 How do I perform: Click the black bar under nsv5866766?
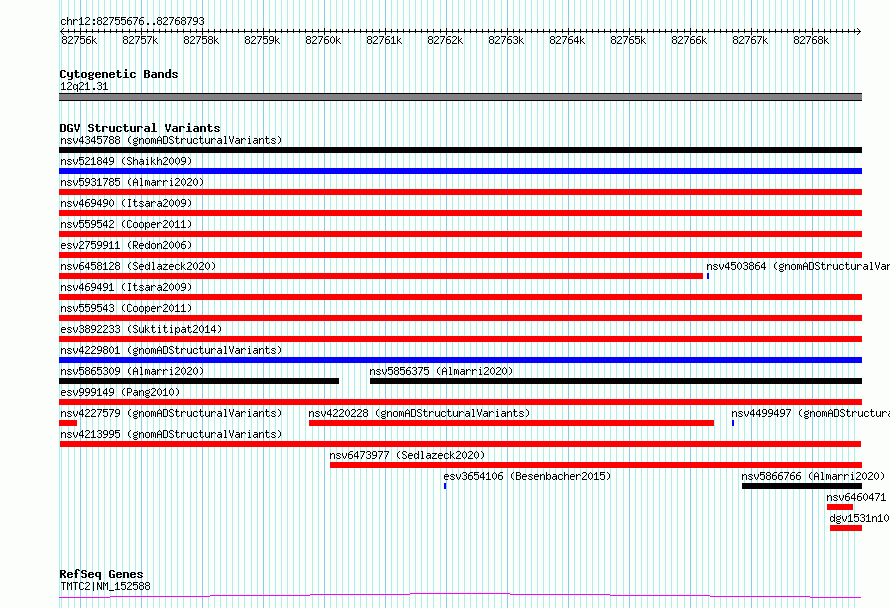(802, 486)
